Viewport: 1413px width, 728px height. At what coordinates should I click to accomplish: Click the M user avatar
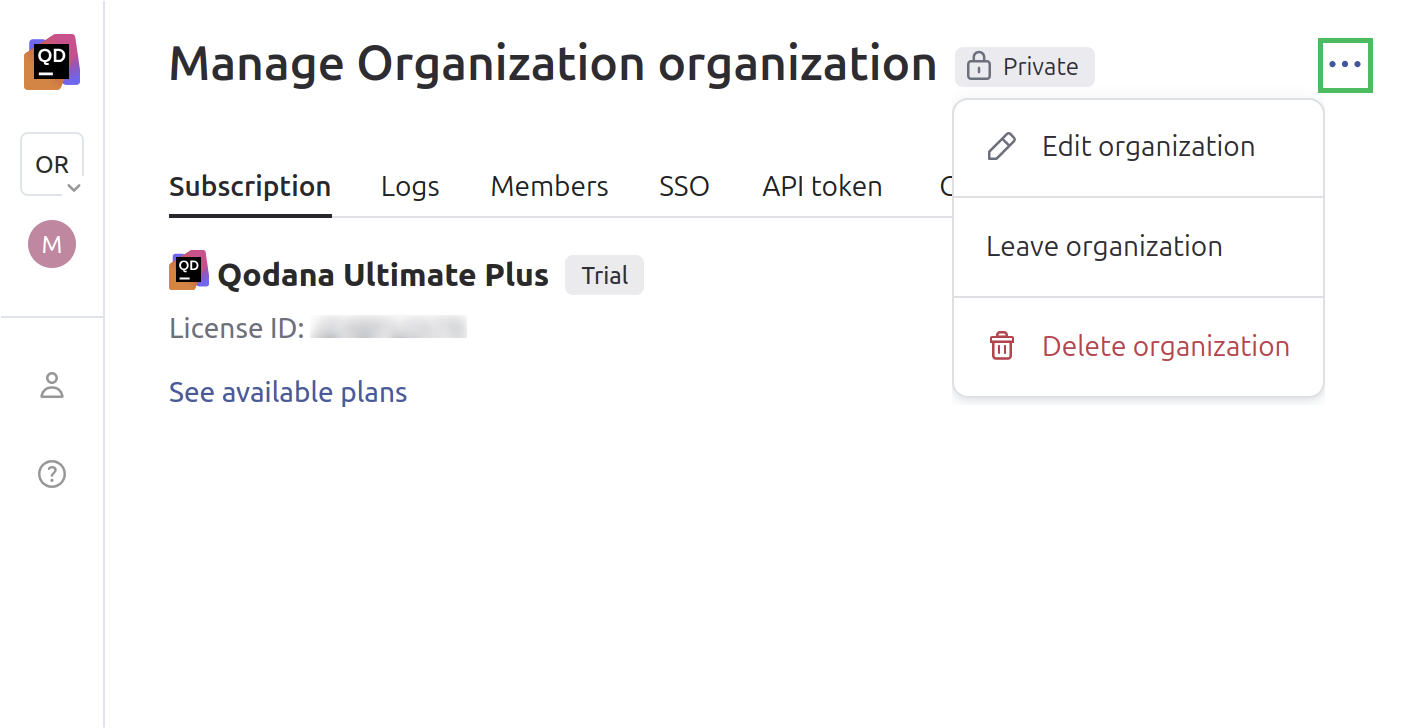coord(52,244)
